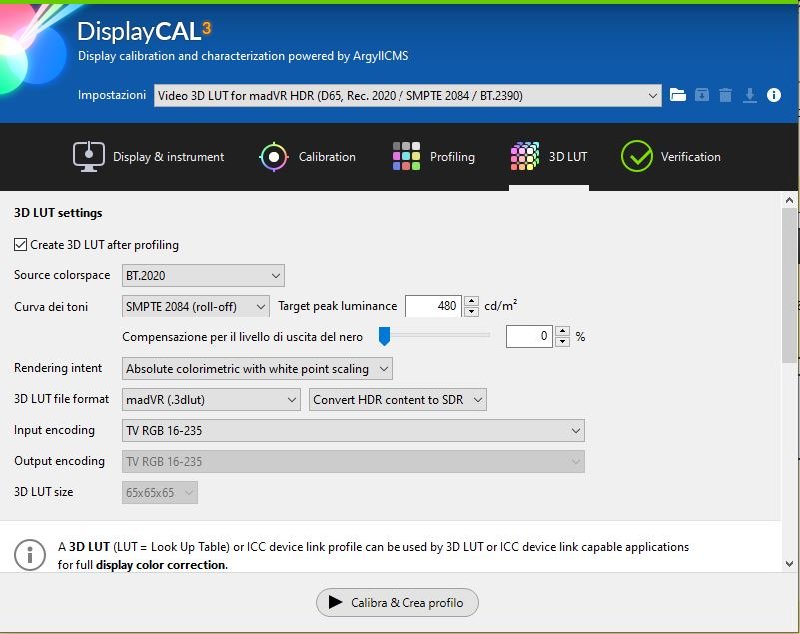Screen dimensions: 800x634
Task: Click the vertical scrollbar up arrow
Action: click(789, 200)
